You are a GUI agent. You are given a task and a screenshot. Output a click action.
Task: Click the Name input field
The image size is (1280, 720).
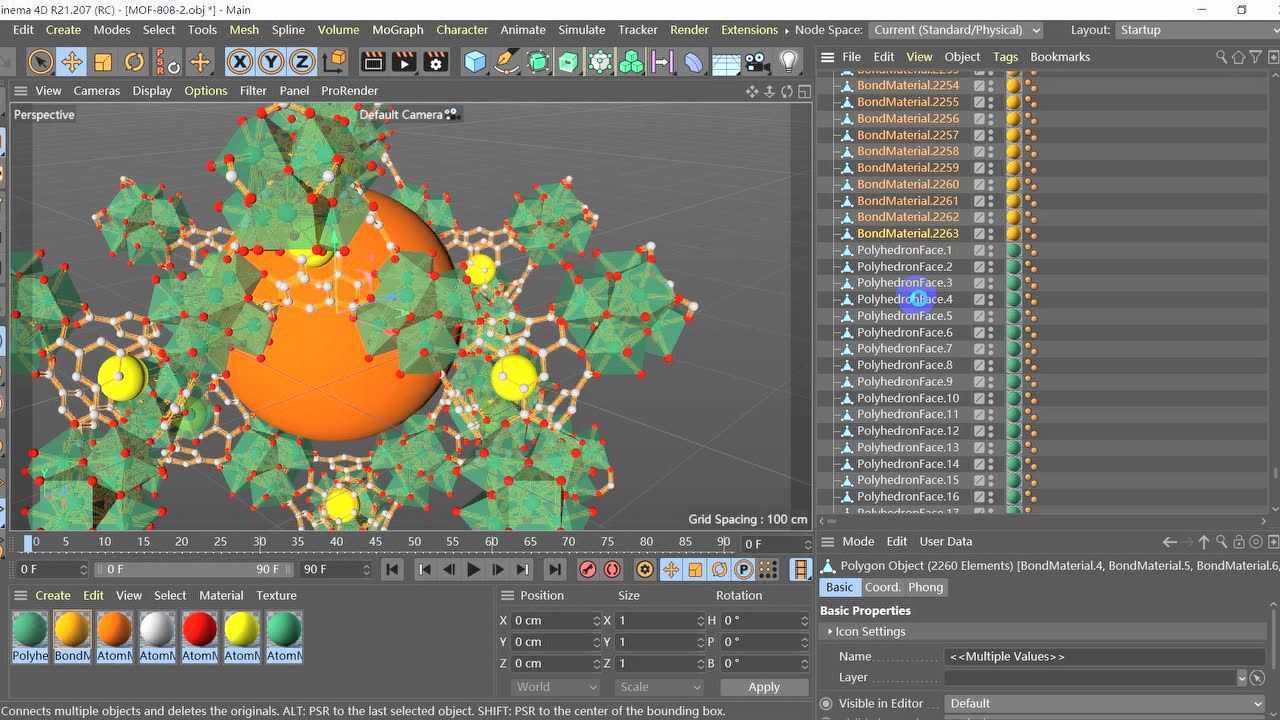coord(1106,656)
